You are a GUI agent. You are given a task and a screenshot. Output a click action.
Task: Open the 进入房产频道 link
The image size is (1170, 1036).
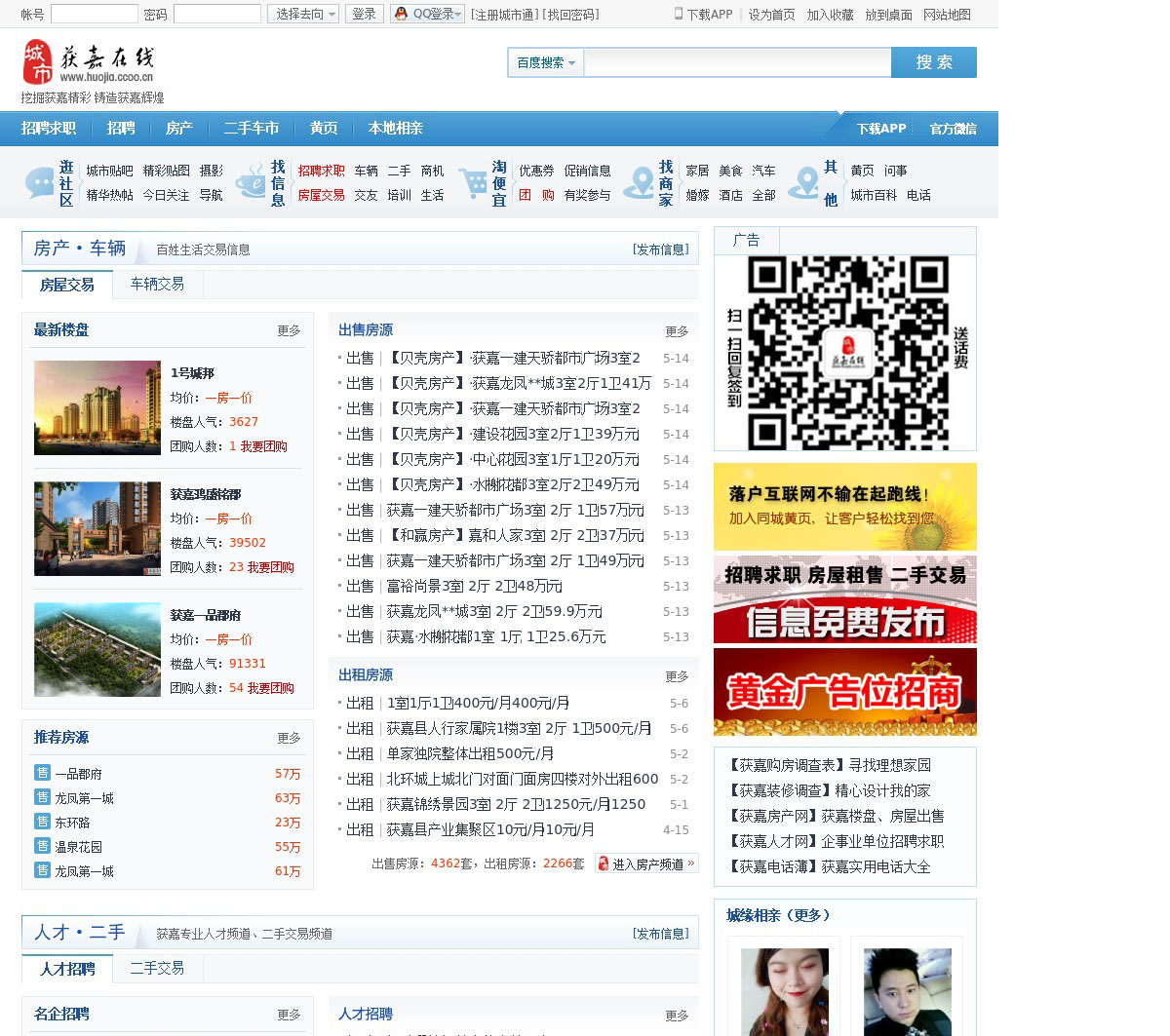[646, 863]
